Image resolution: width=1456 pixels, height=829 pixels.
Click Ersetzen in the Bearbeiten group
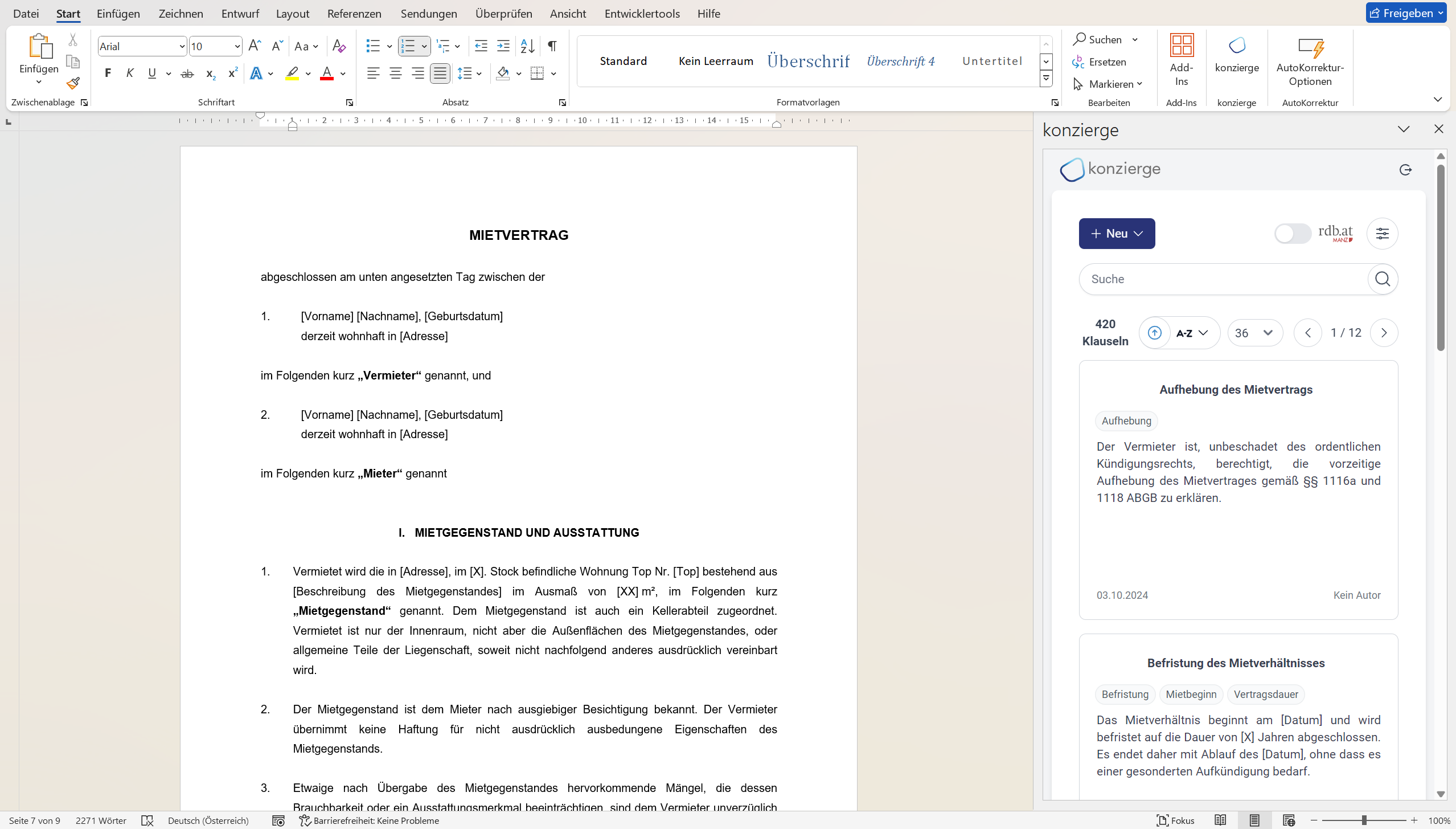click(1099, 62)
